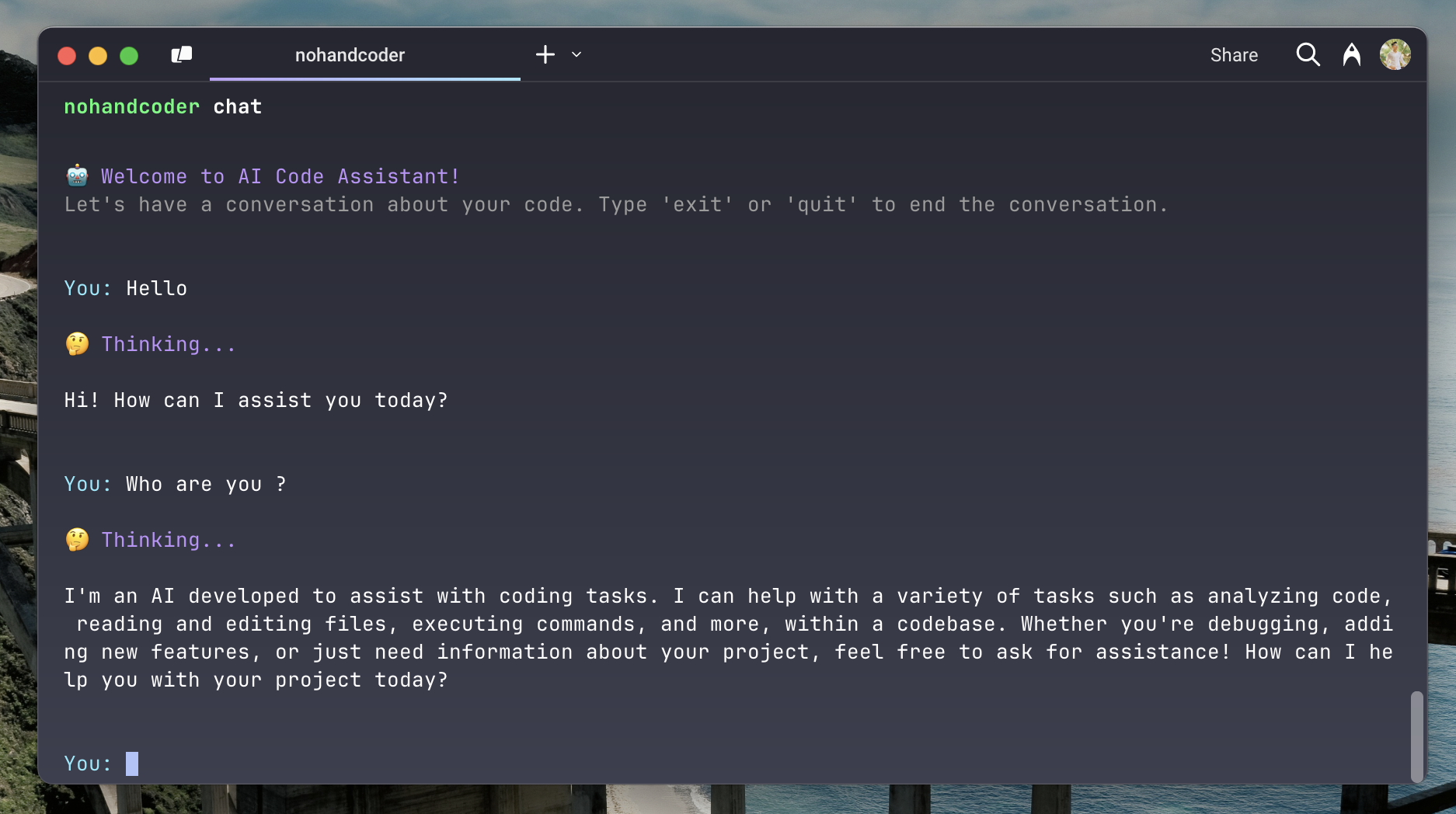This screenshot has height=814, width=1456.
Task: Minimize the window using the yellow button
Action: click(x=98, y=56)
